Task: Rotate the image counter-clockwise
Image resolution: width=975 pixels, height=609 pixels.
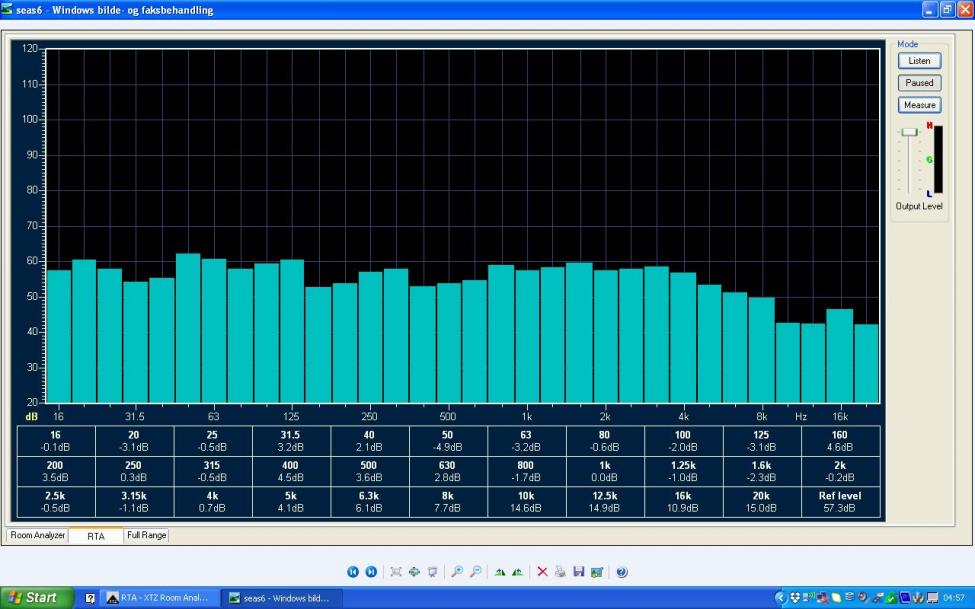Action: (517, 572)
